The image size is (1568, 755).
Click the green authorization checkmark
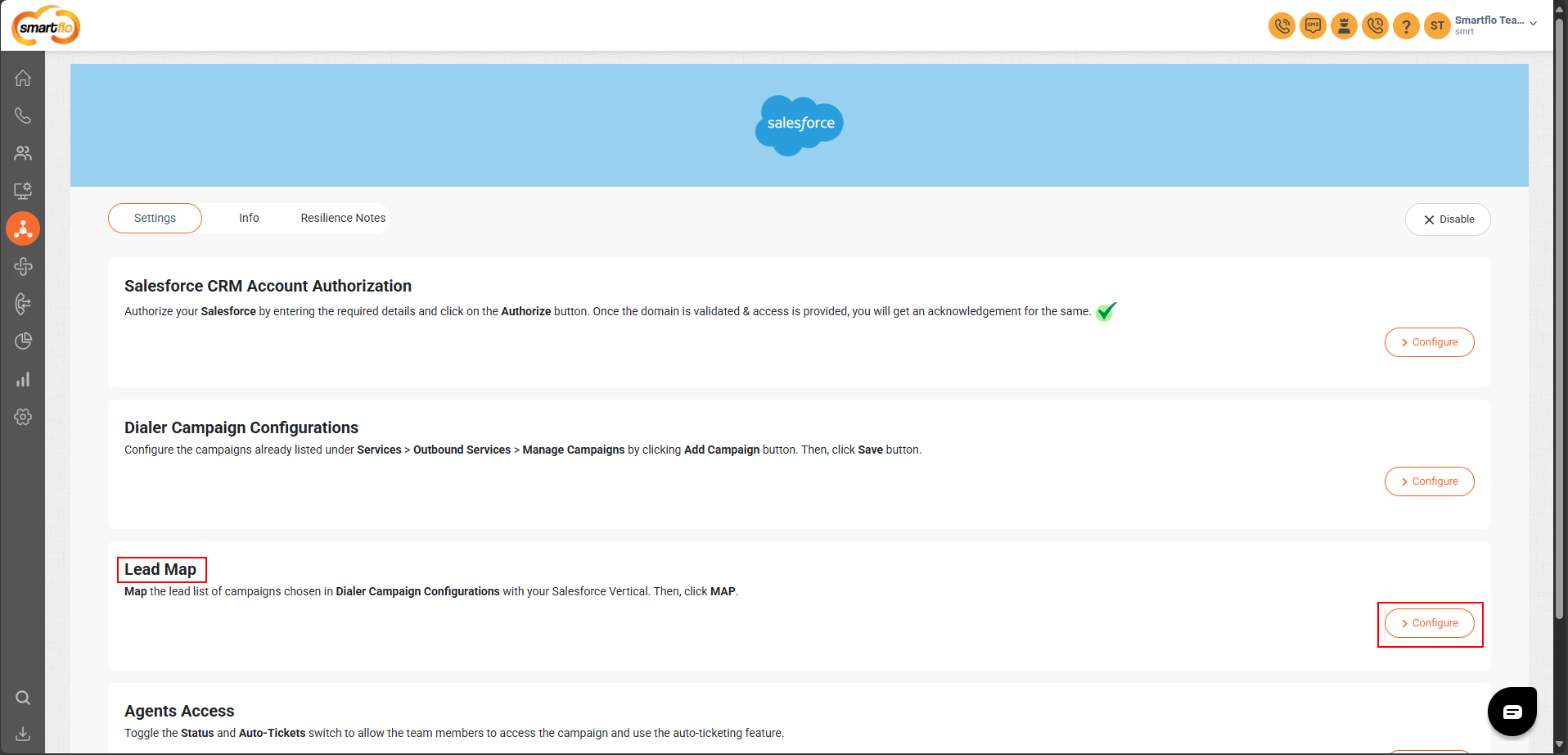(1106, 311)
